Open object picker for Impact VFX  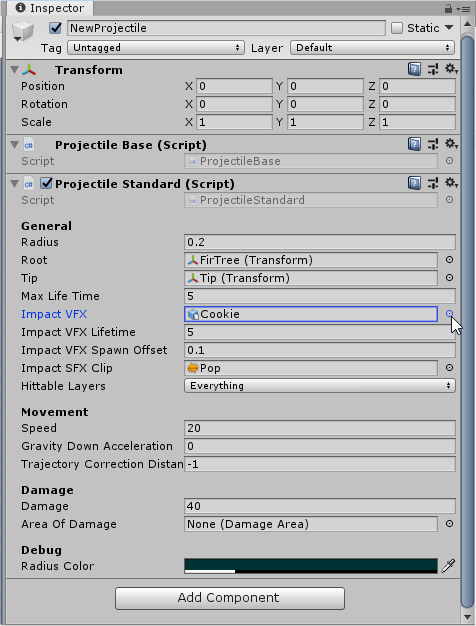coord(449,314)
